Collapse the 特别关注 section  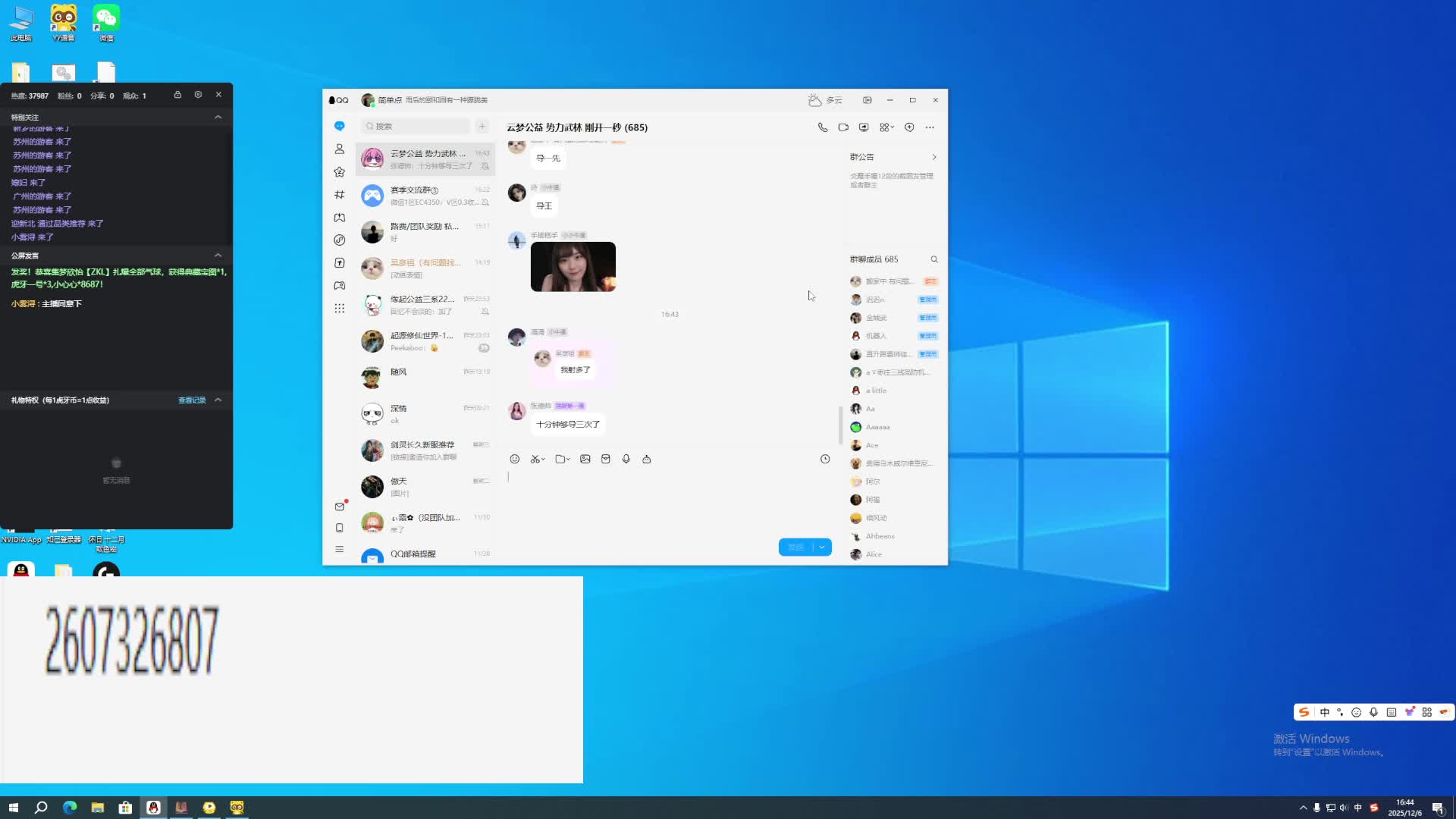[x=218, y=117]
